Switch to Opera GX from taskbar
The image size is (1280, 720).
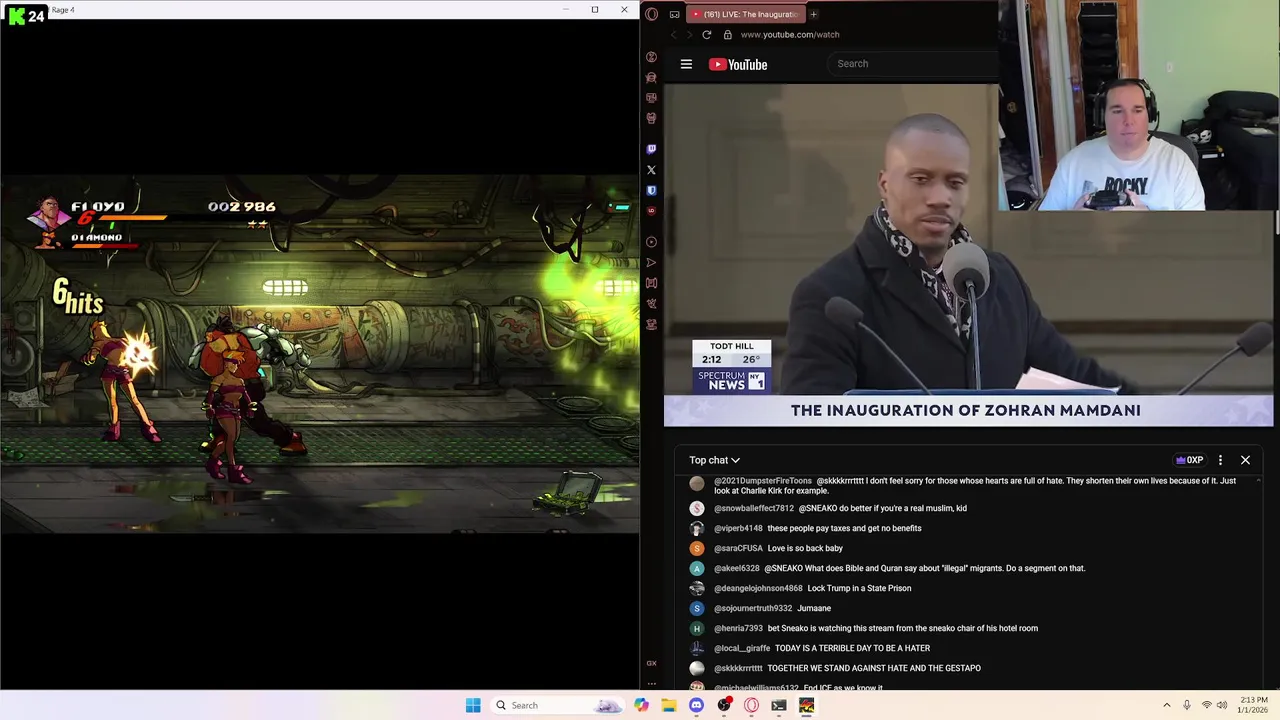click(751, 705)
